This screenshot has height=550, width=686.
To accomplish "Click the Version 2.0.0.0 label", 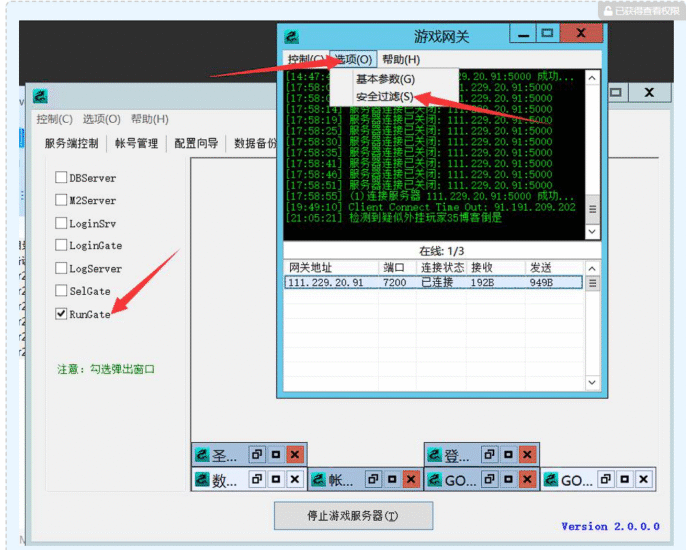I will (610, 526).
